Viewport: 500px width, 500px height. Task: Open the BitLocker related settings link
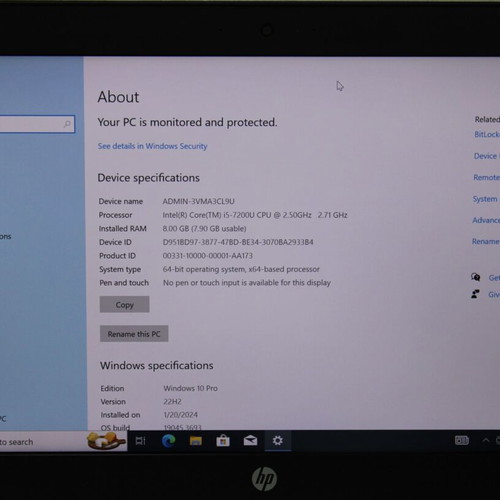pos(487,134)
